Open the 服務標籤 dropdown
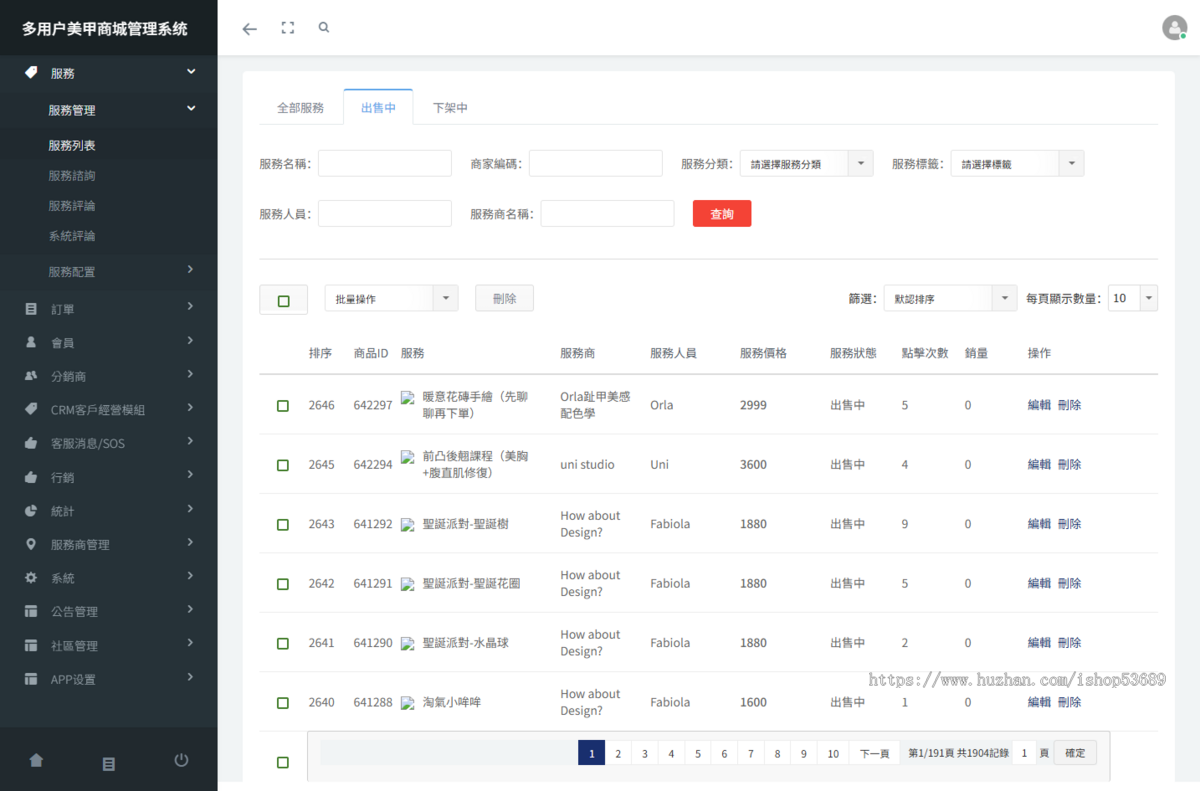 [1017, 163]
